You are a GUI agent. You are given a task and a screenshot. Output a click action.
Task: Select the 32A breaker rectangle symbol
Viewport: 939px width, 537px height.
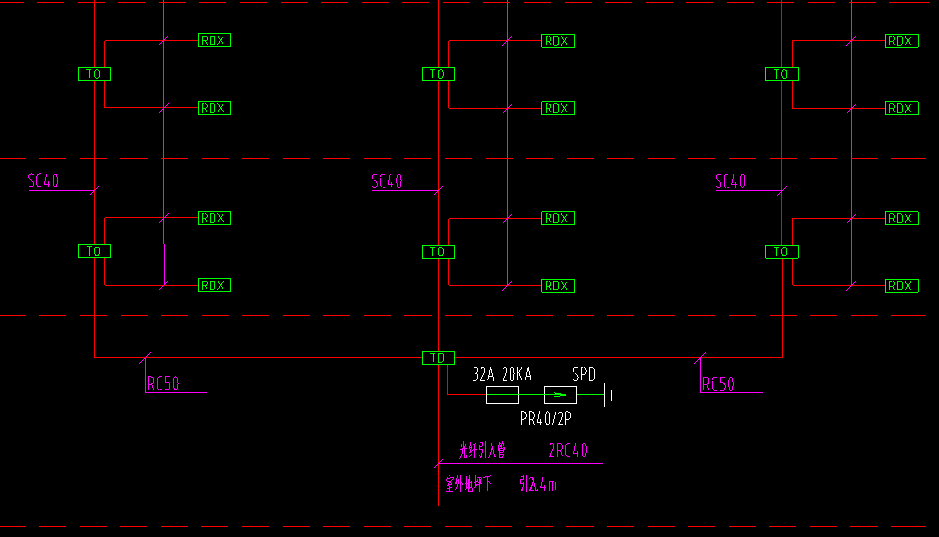pyautogui.click(x=502, y=395)
